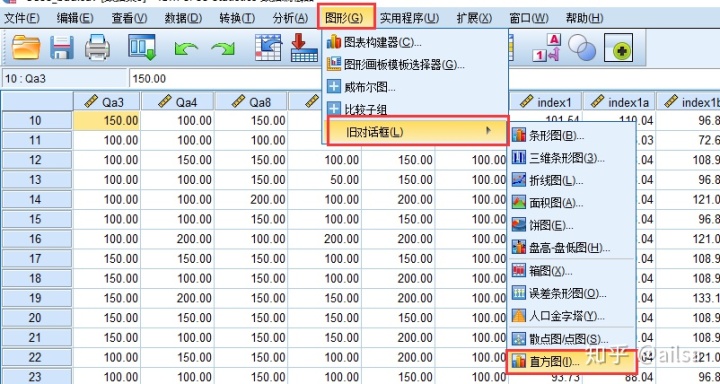Screen dimensions: 720x384
Task: Choose High-Low chart (盘高-盘低图)
Action: [571, 248]
